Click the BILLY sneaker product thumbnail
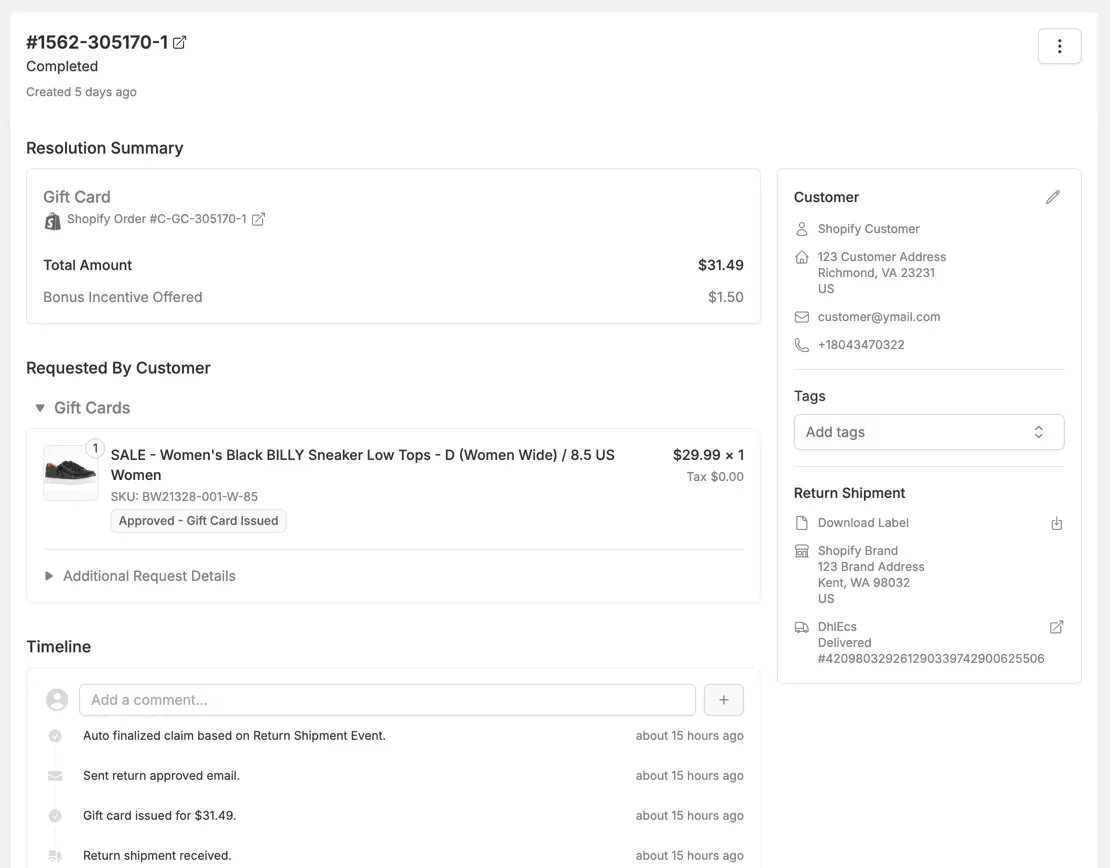Viewport: 1110px width, 868px height. [70, 472]
